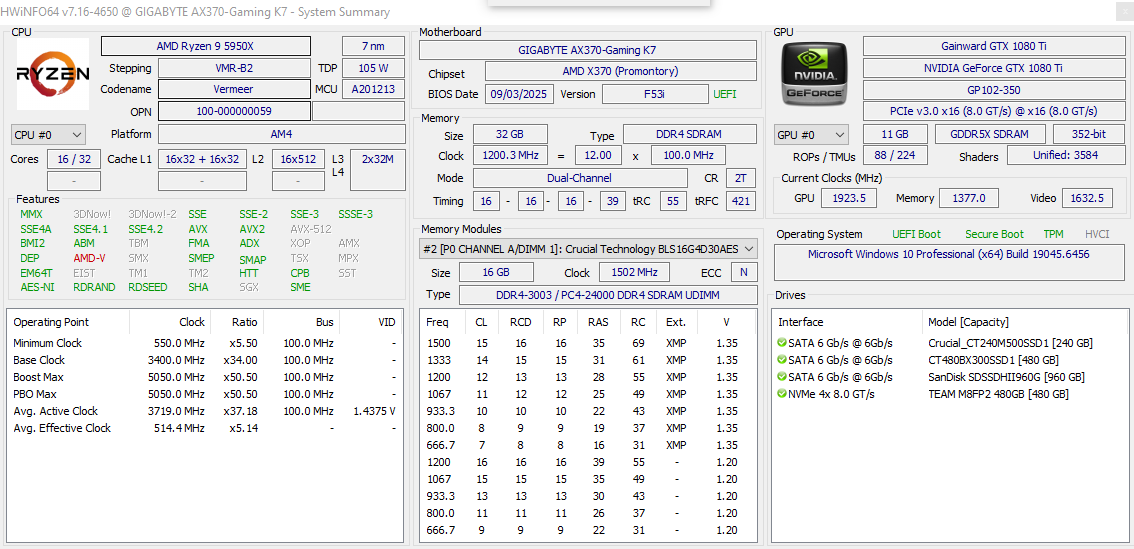Click the Dual-Channel mode field
1134x549 pixels.
point(580,178)
